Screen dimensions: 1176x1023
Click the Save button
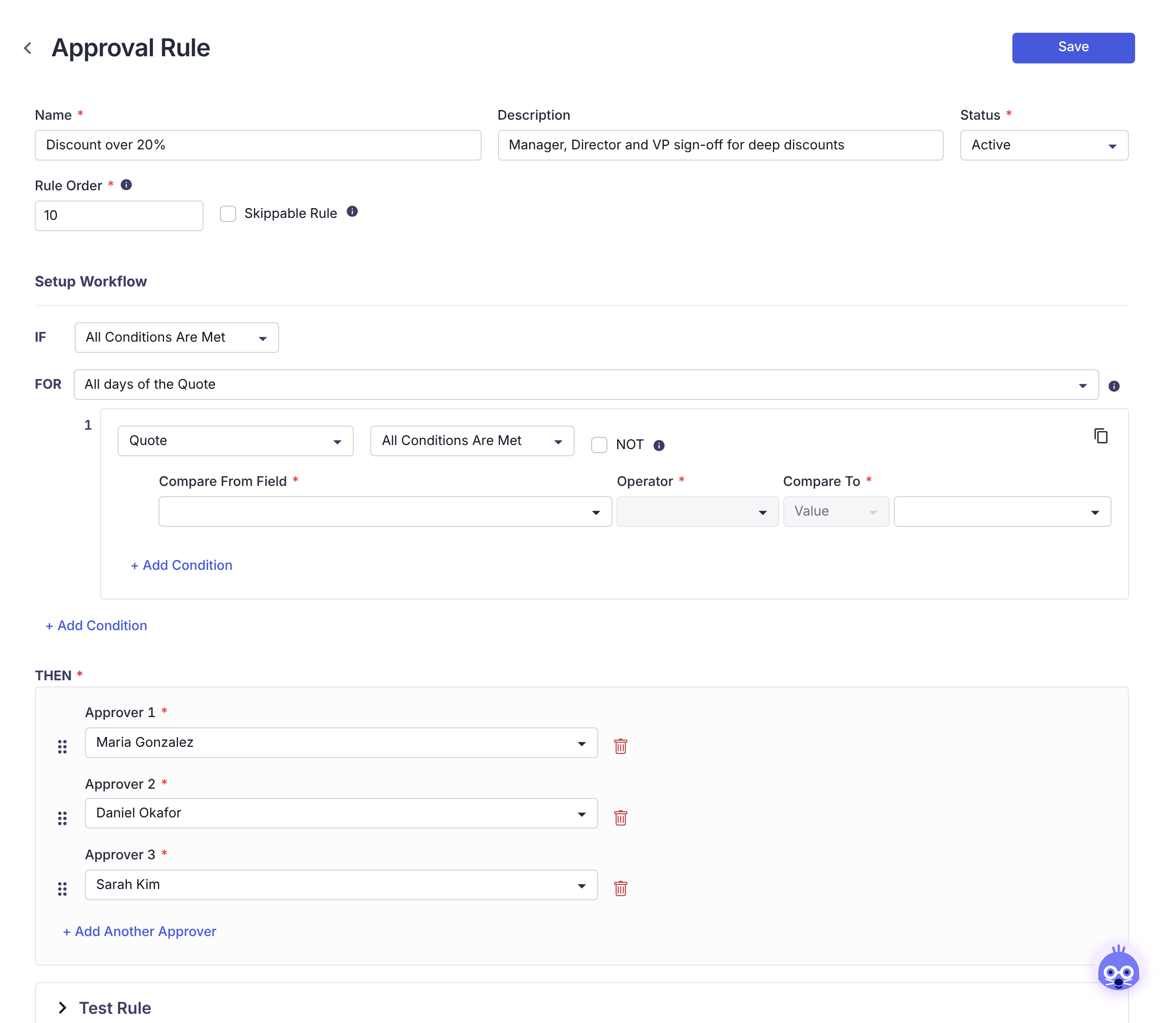click(1073, 48)
